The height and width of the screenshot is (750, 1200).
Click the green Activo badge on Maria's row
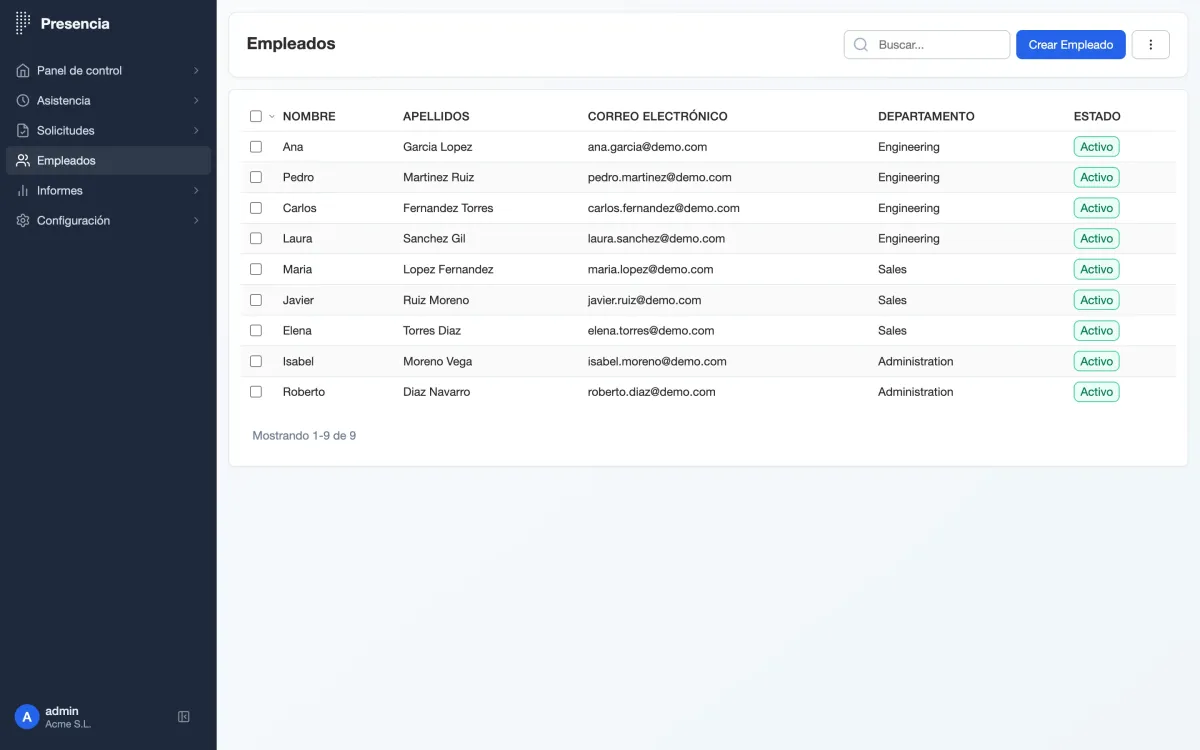point(1096,269)
